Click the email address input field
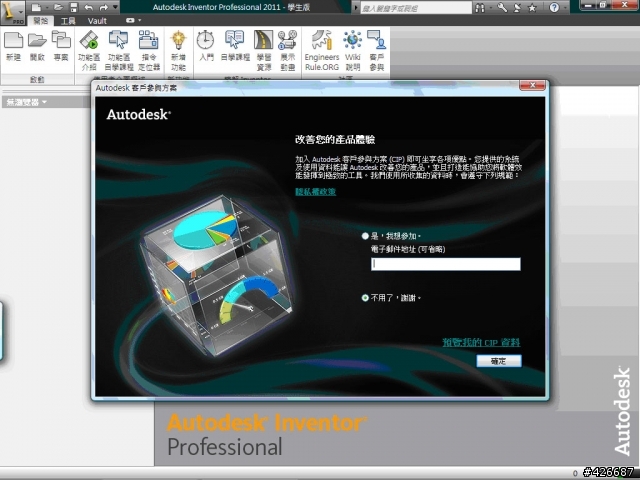 pyautogui.click(x=446, y=264)
